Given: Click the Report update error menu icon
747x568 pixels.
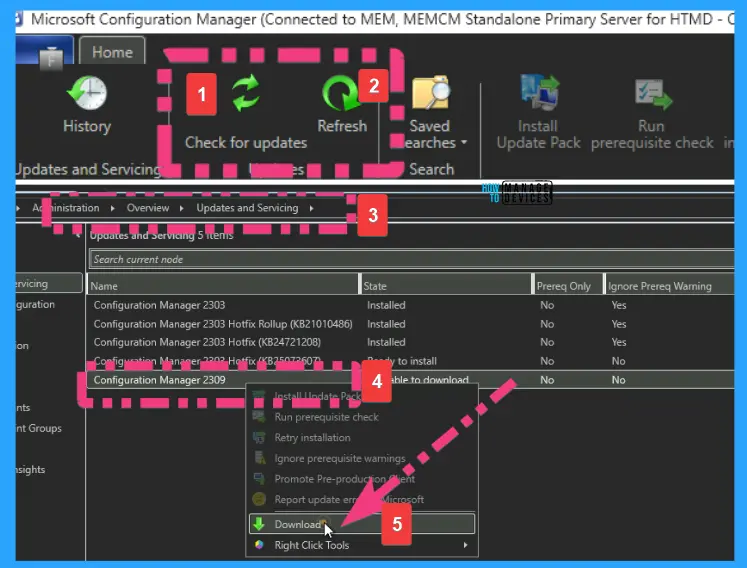Looking at the screenshot, I should coord(259,499).
